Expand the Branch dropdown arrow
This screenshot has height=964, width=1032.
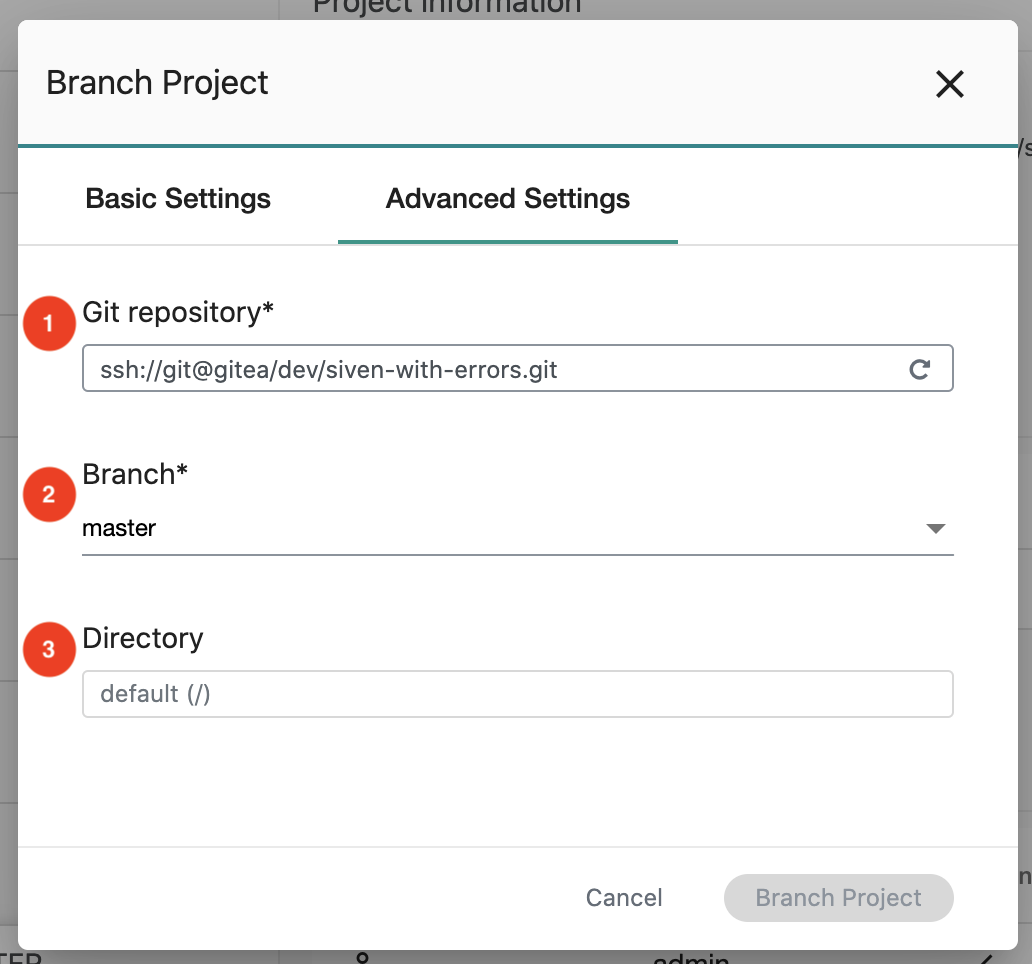click(x=935, y=528)
